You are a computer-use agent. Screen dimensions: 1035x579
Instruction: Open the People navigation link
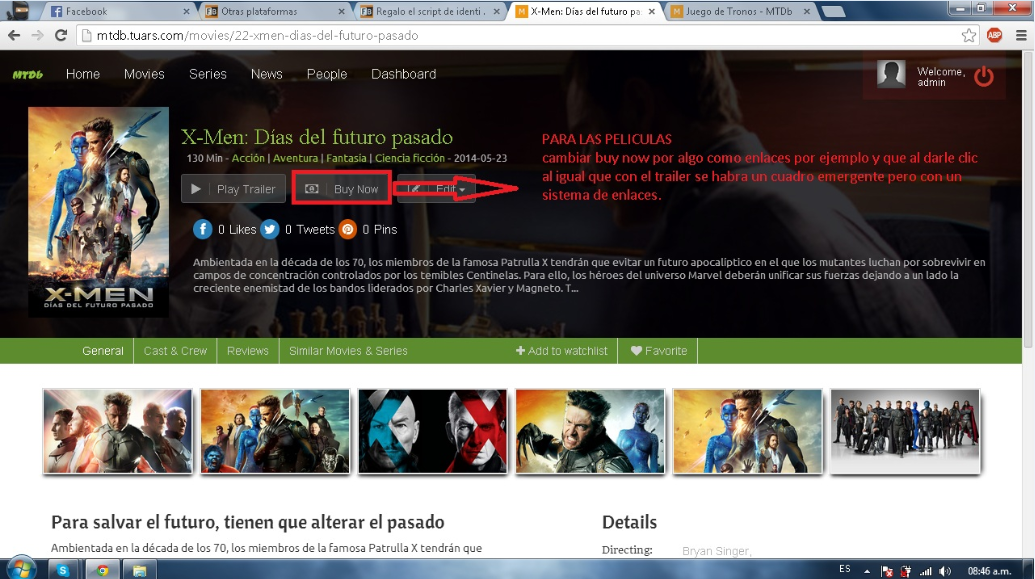pyautogui.click(x=327, y=74)
